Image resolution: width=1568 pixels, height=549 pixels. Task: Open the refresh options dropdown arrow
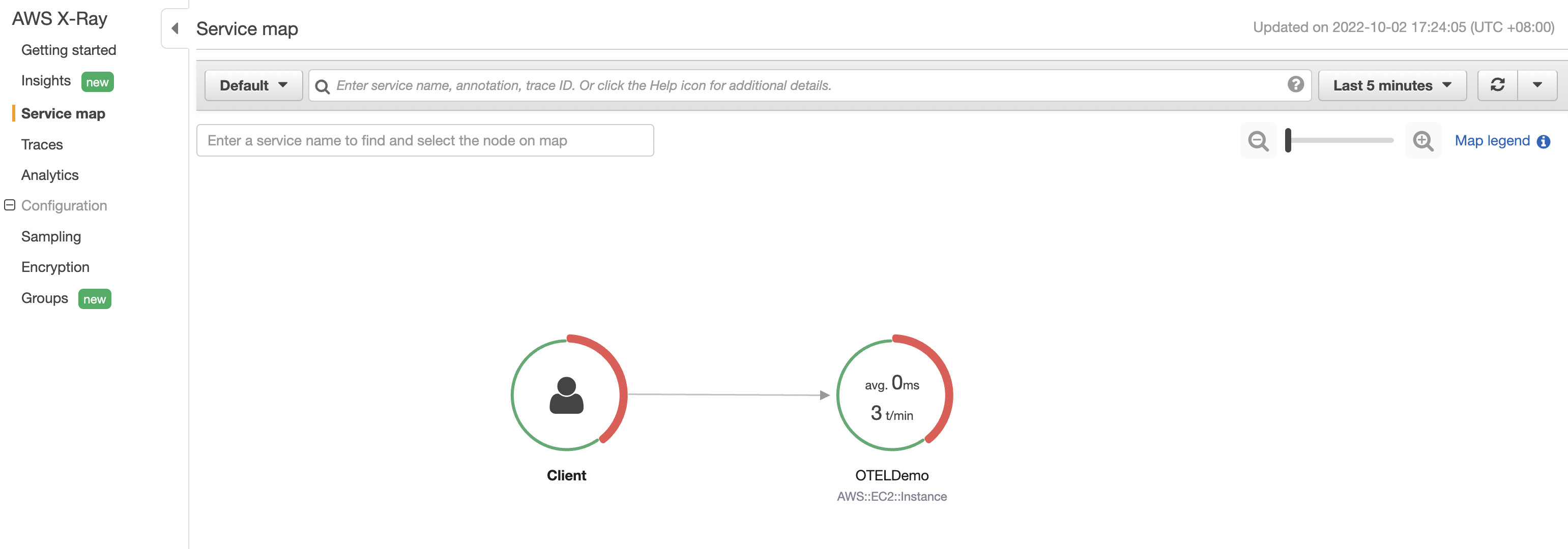coord(1538,85)
